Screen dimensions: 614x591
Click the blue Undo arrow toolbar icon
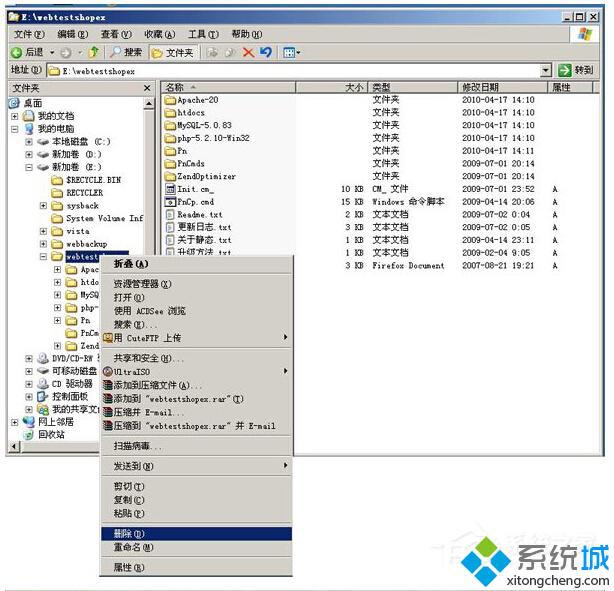coord(266,52)
